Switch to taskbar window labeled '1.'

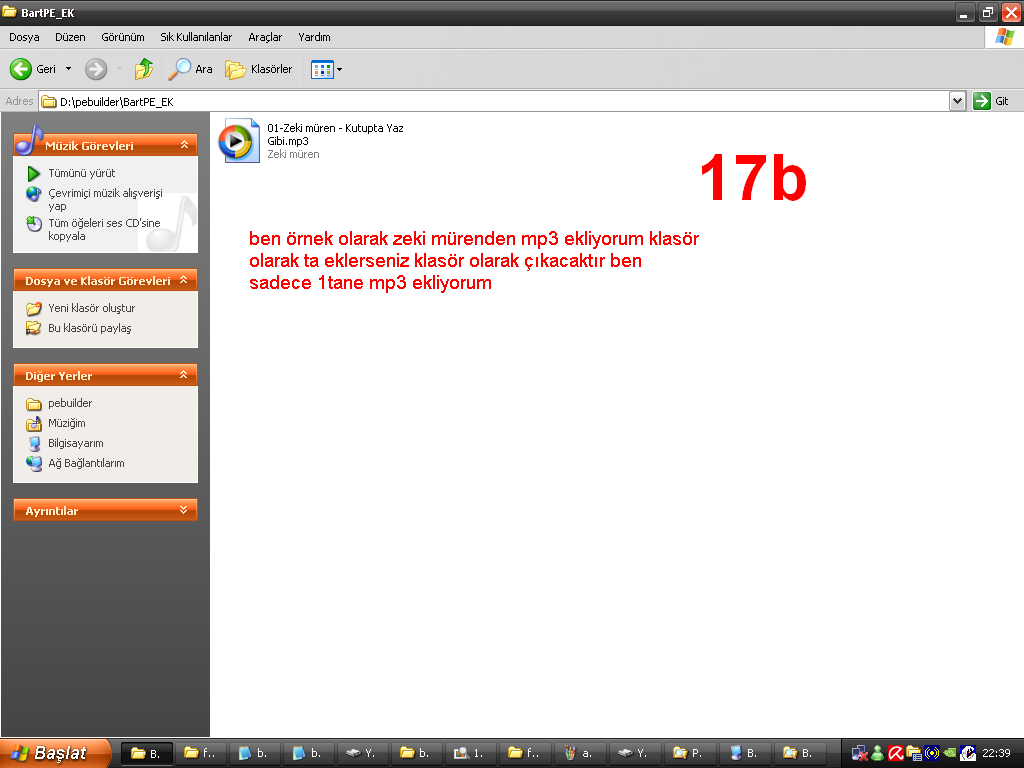pyautogui.click(x=471, y=754)
